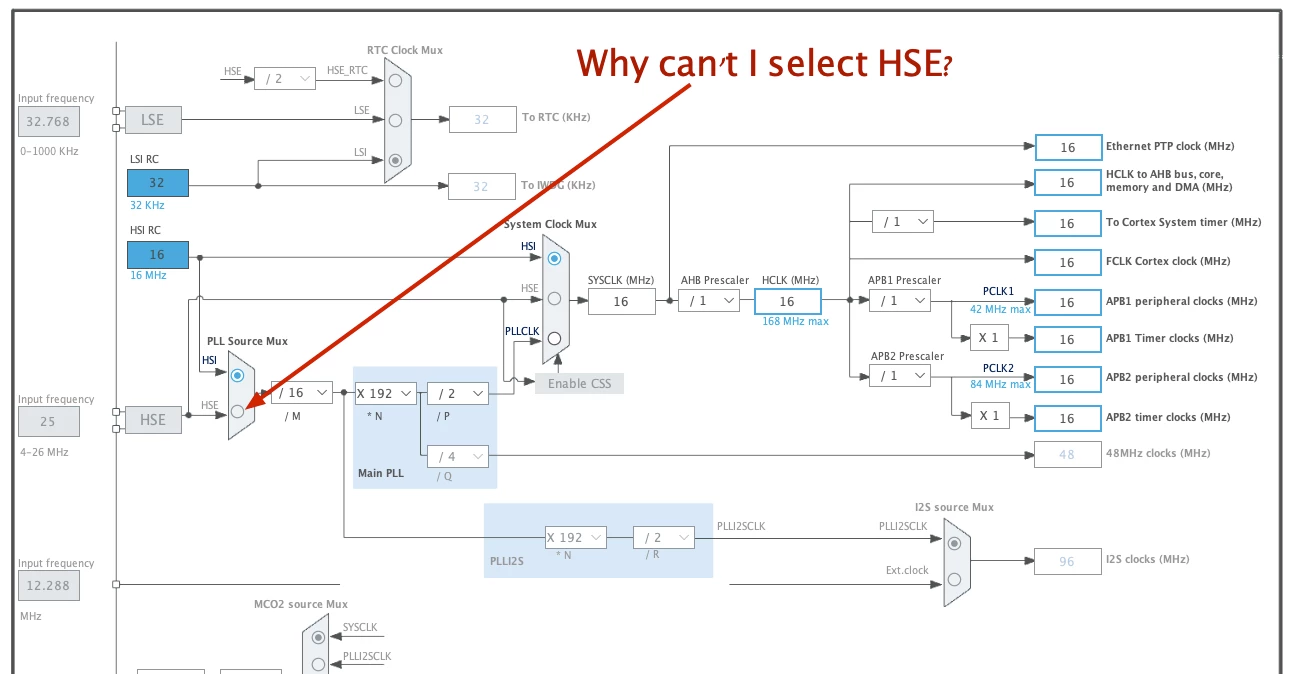Click the '0-1000 KHz' LSE range text
This screenshot has height=674, width=1289.
49,151
